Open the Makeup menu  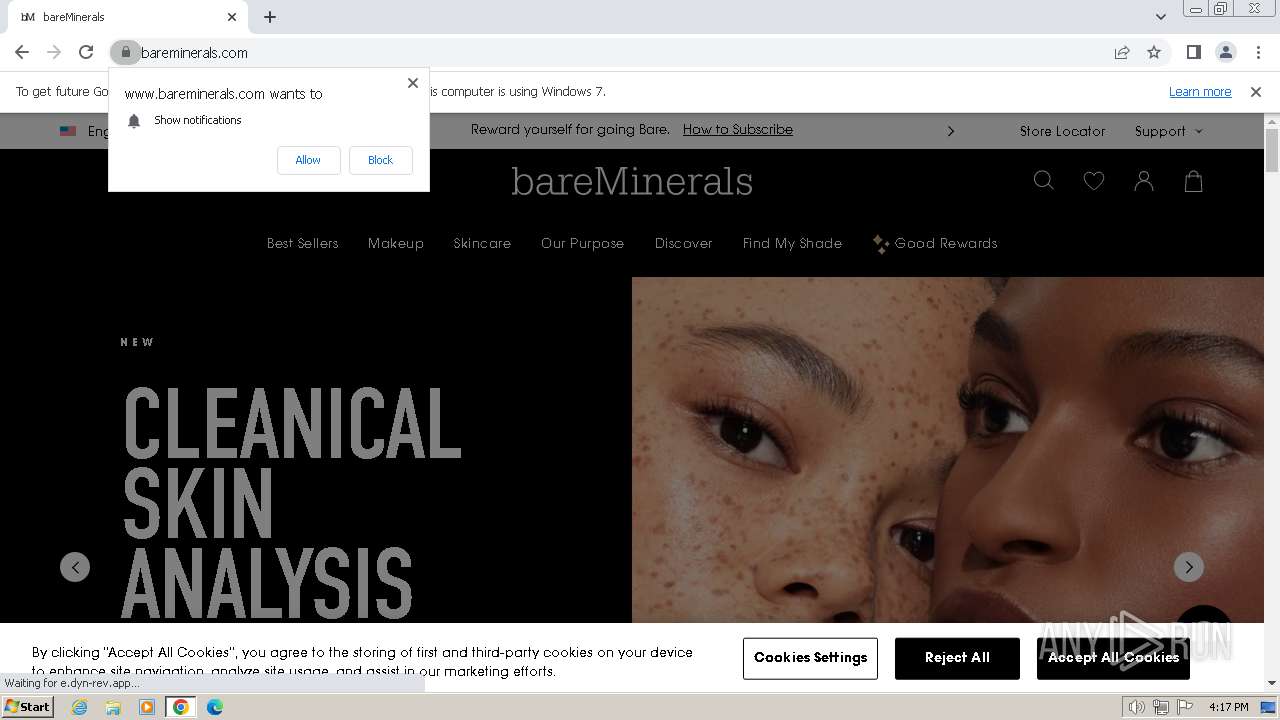pyautogui.click(x=396, y=243)
